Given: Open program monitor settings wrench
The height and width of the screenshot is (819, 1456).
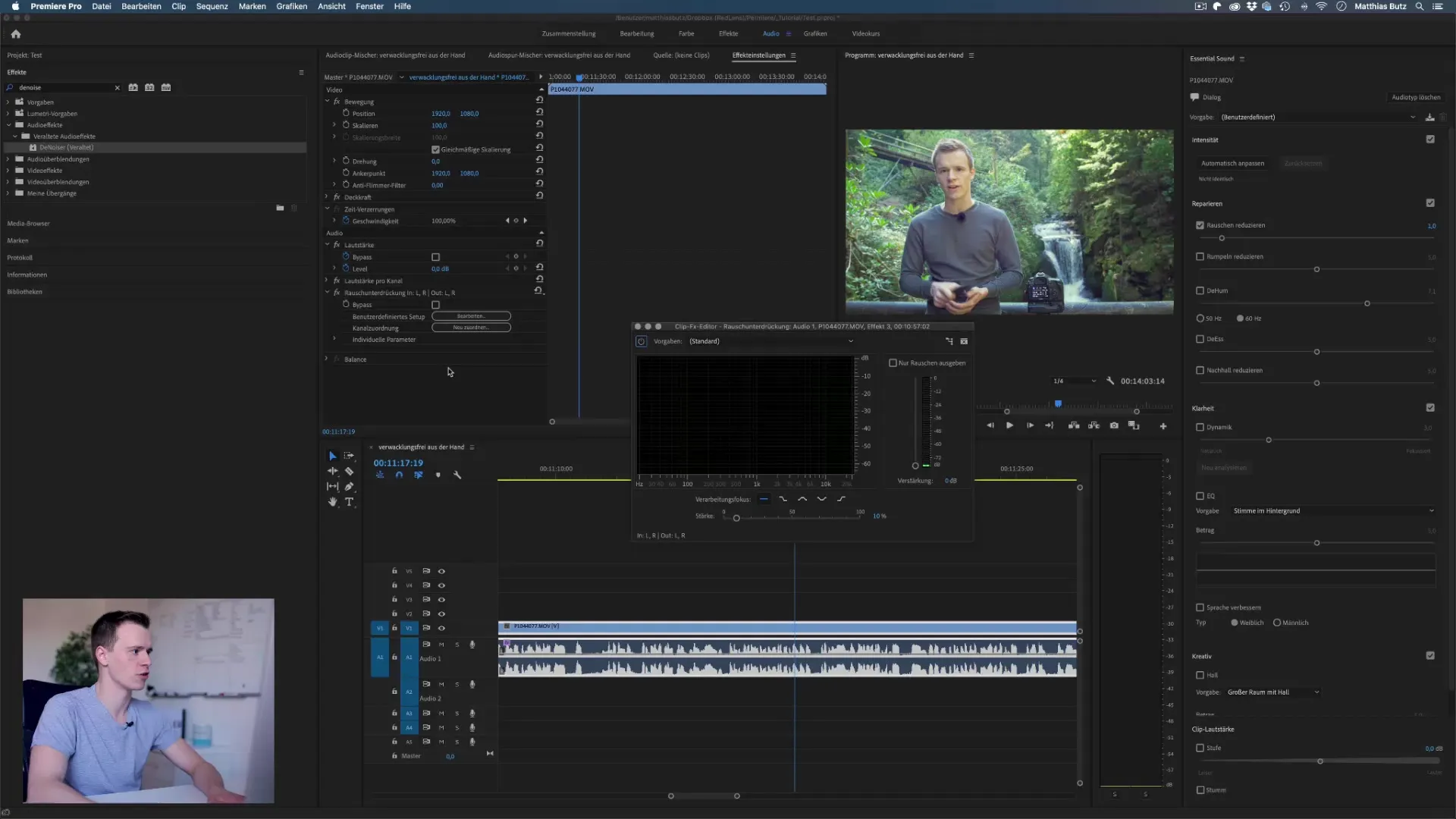Looking at the screenshot, I should (x=1110, y=381).
